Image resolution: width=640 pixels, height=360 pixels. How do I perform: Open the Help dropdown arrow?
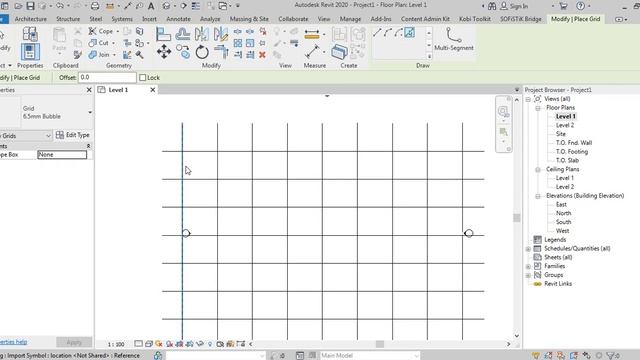[x=589, y=6]
